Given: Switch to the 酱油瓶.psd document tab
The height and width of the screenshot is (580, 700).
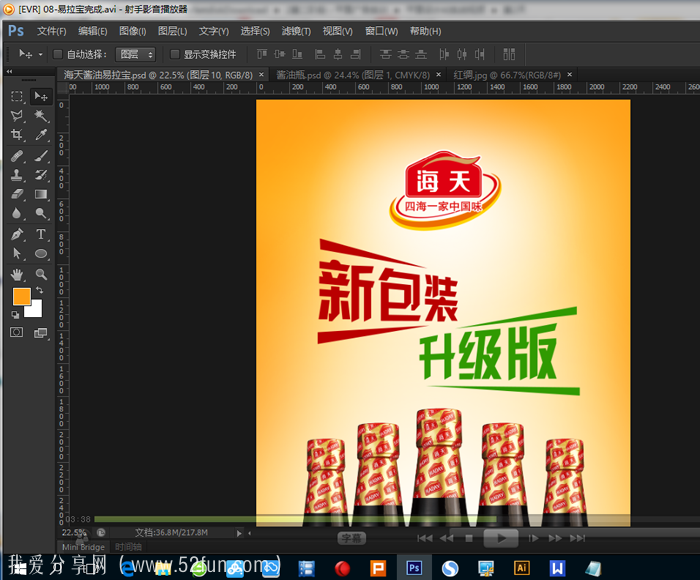Looking at the screenshot, I should pyautogui.click(x=353, y=75).
